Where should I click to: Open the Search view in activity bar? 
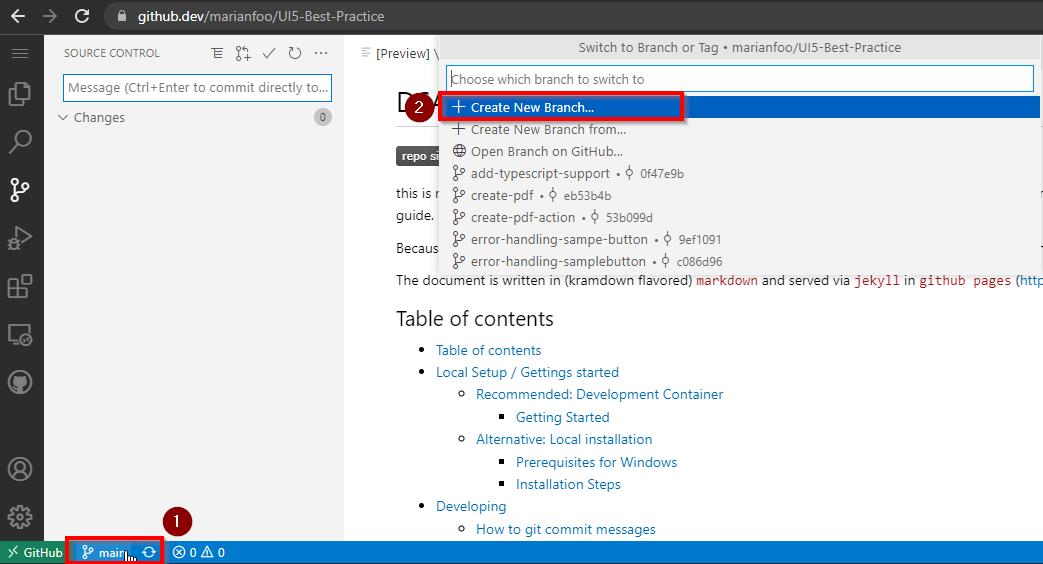(20, 142)
